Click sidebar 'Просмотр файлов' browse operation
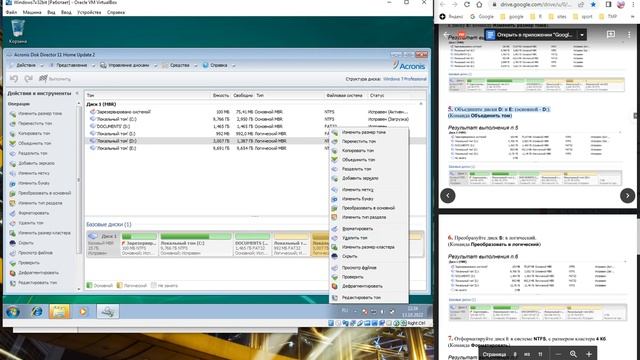640x360 pixels. (35, 253)
